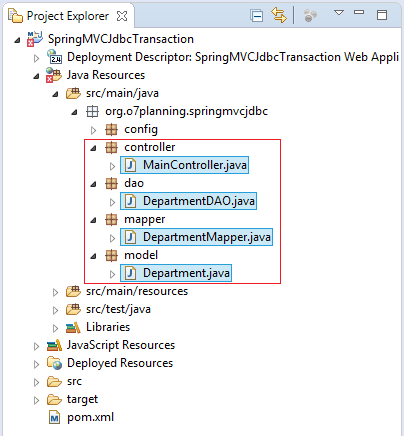Click the grayed focus task icon
404x436 pixels.
(310, 16)
